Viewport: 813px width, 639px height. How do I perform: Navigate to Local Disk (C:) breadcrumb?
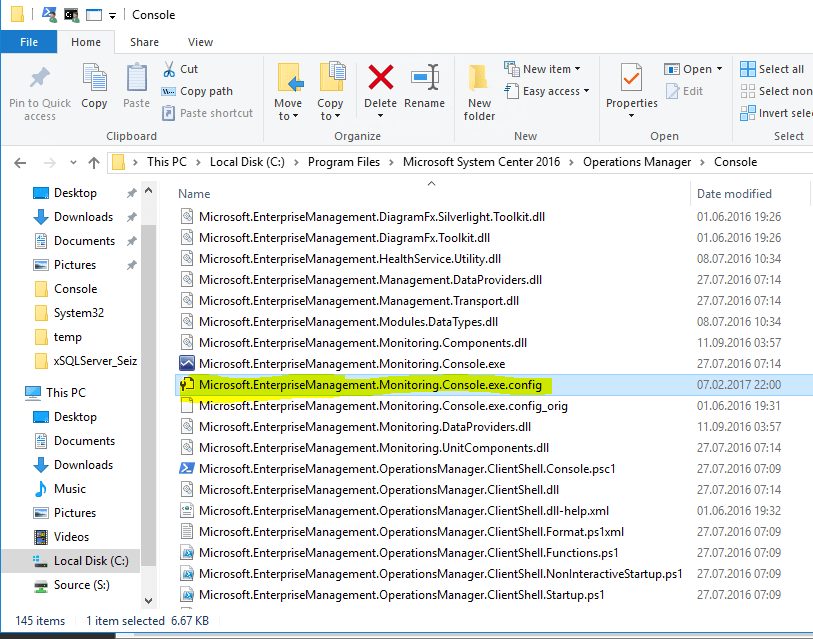coord(247,162)
